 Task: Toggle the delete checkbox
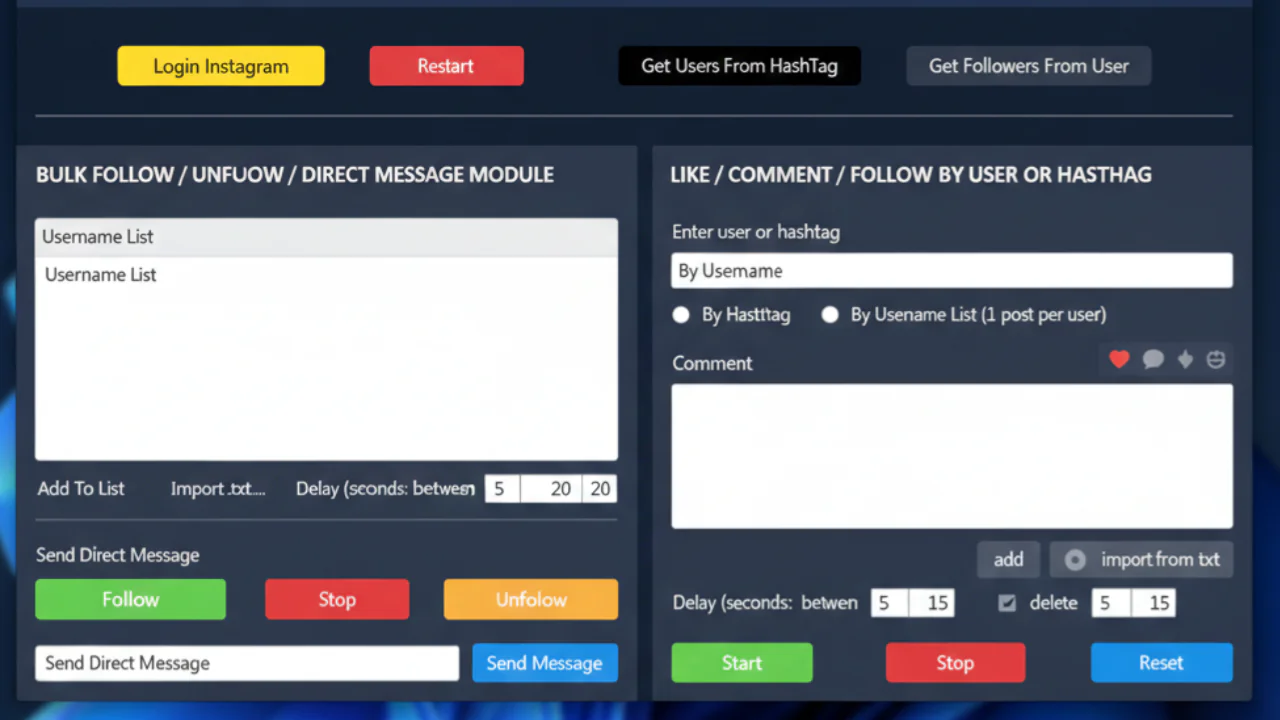pos(1007,603)
